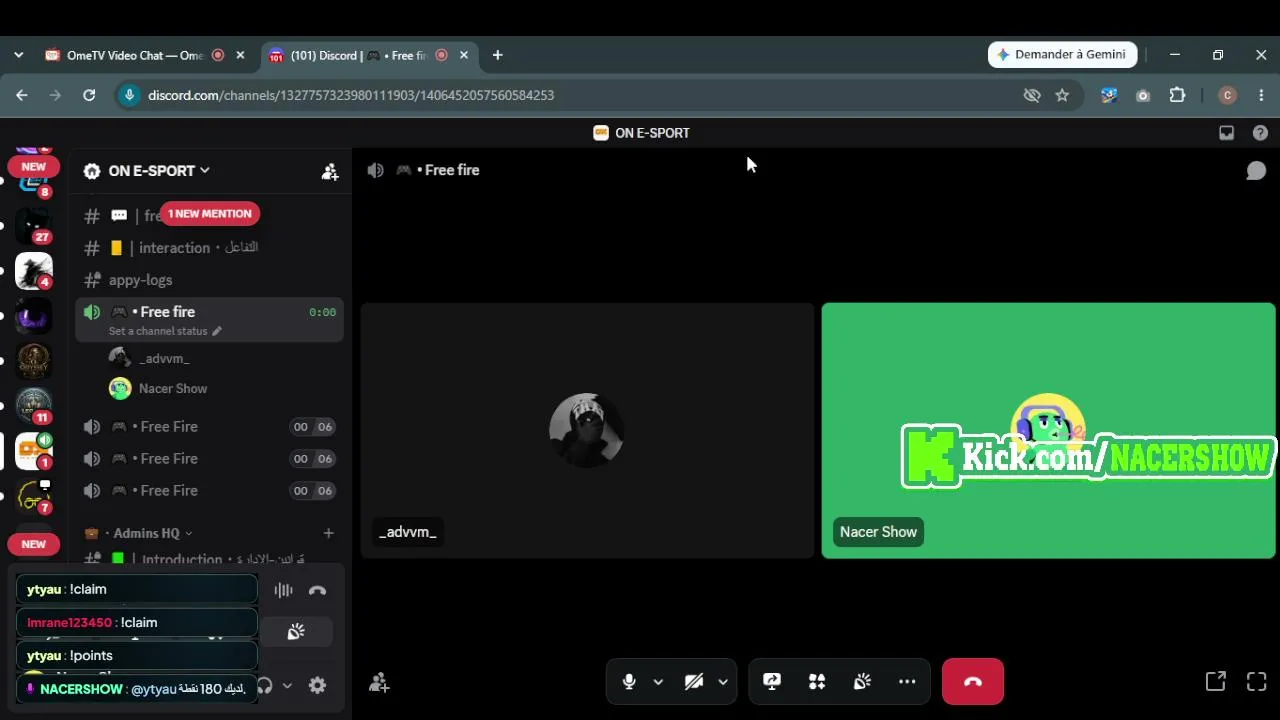
Task: Click the discord.com address bar URL
Action: pyautogui.click(x=351, y=95)
